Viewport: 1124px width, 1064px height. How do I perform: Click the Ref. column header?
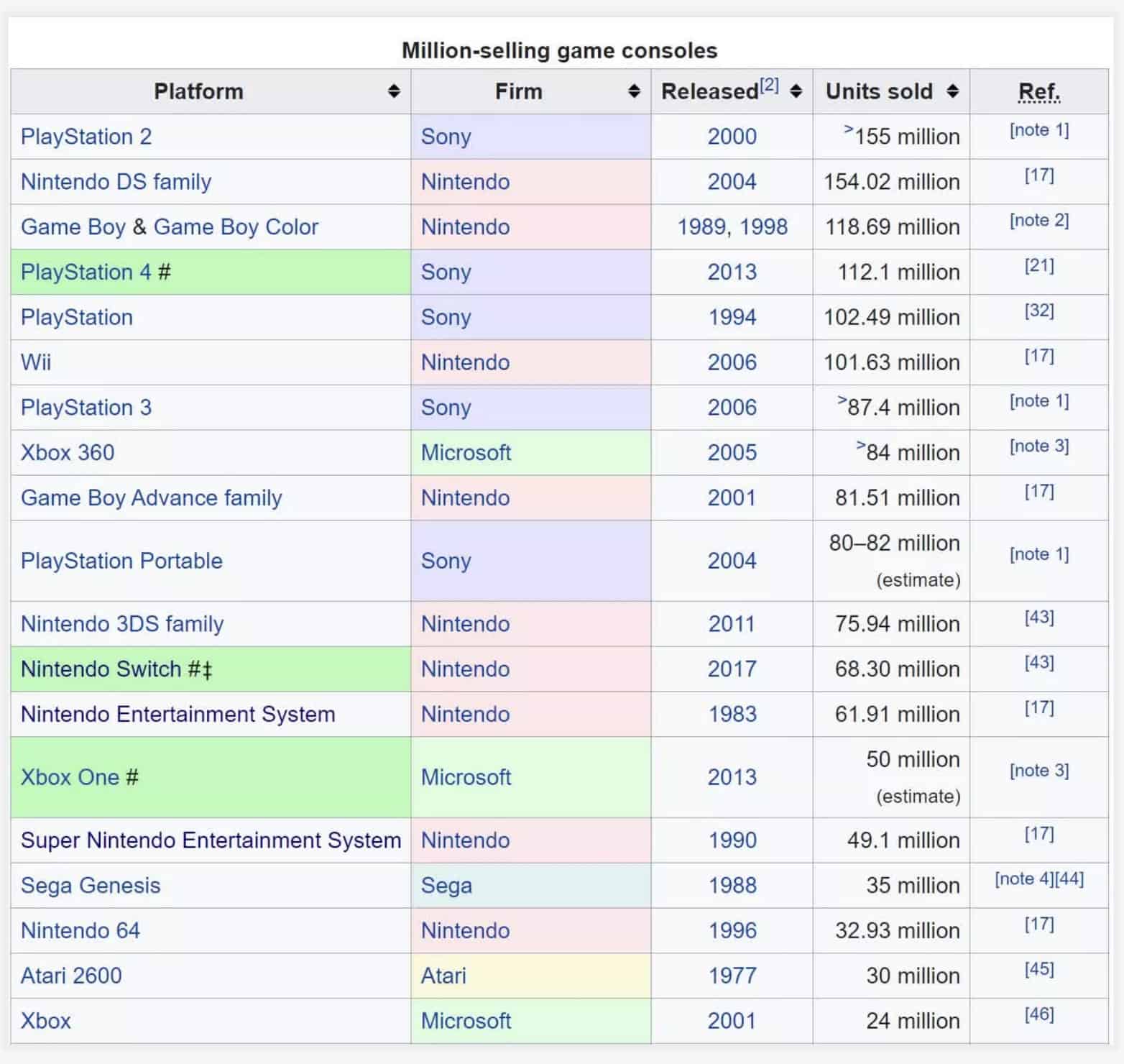(1039, 92)
